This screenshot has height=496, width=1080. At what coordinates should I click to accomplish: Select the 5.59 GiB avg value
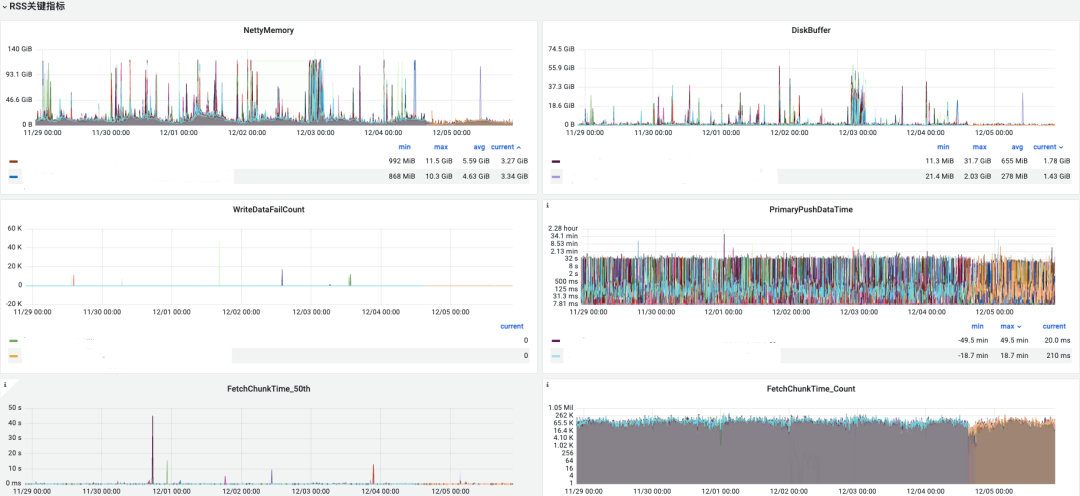click(476, 161)
